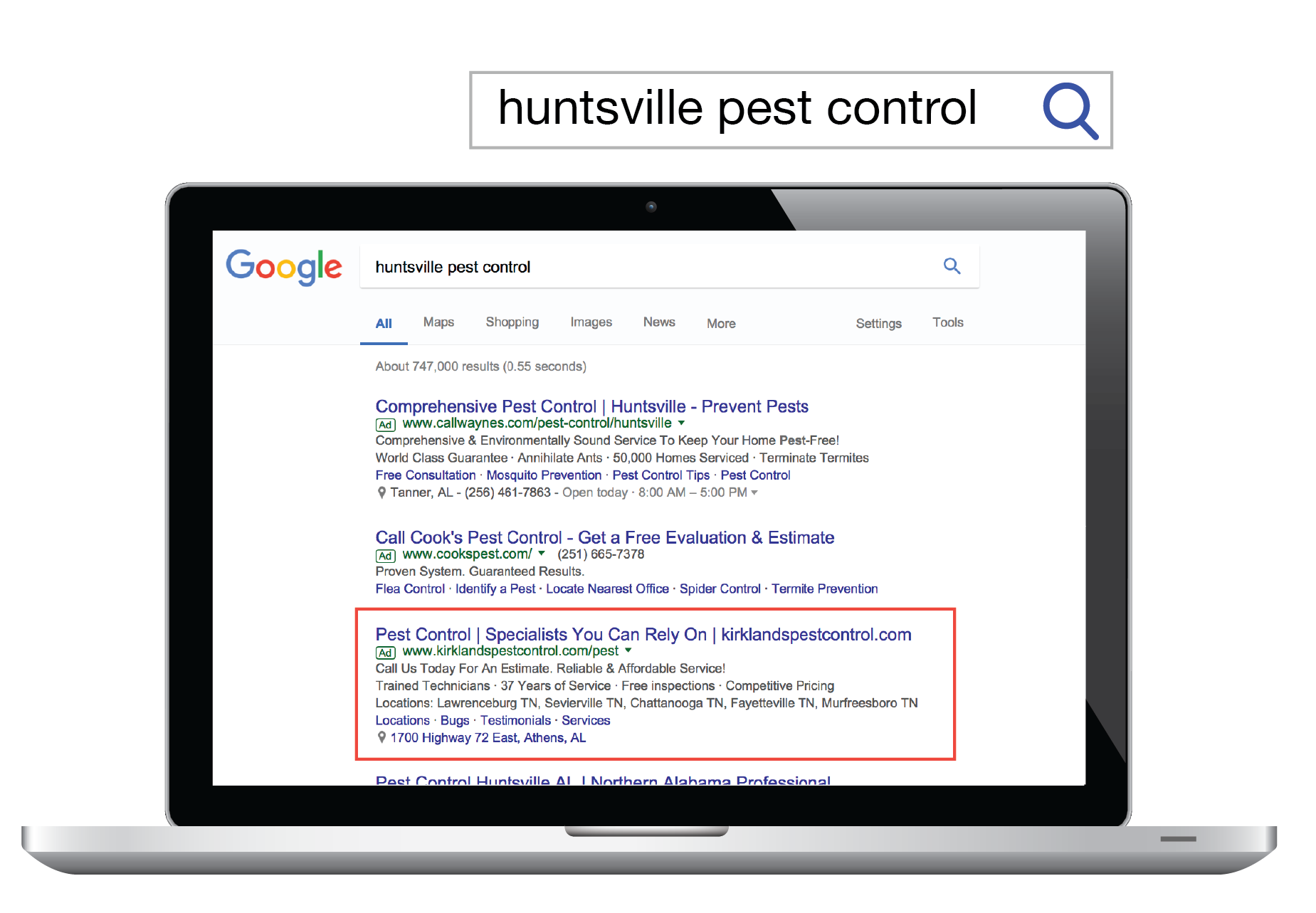
Task: Expand the opening hours arrow after 5:00 PM
Action: (x=754, y=493)
